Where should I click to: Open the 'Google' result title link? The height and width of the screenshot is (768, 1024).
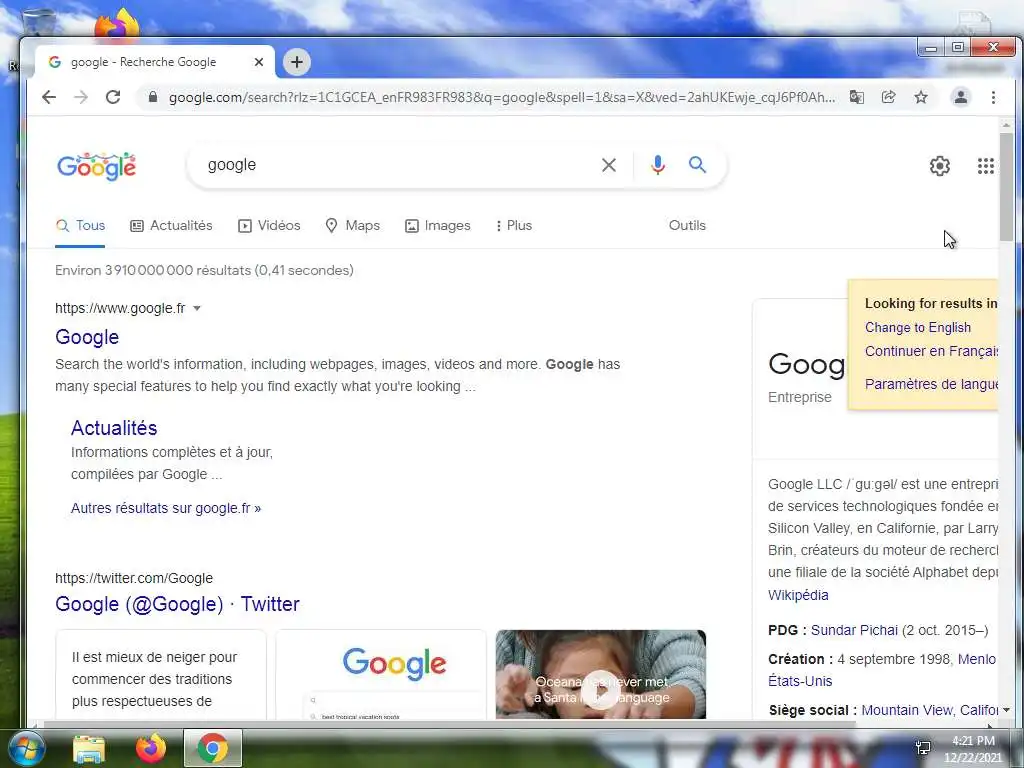[87, 337]
